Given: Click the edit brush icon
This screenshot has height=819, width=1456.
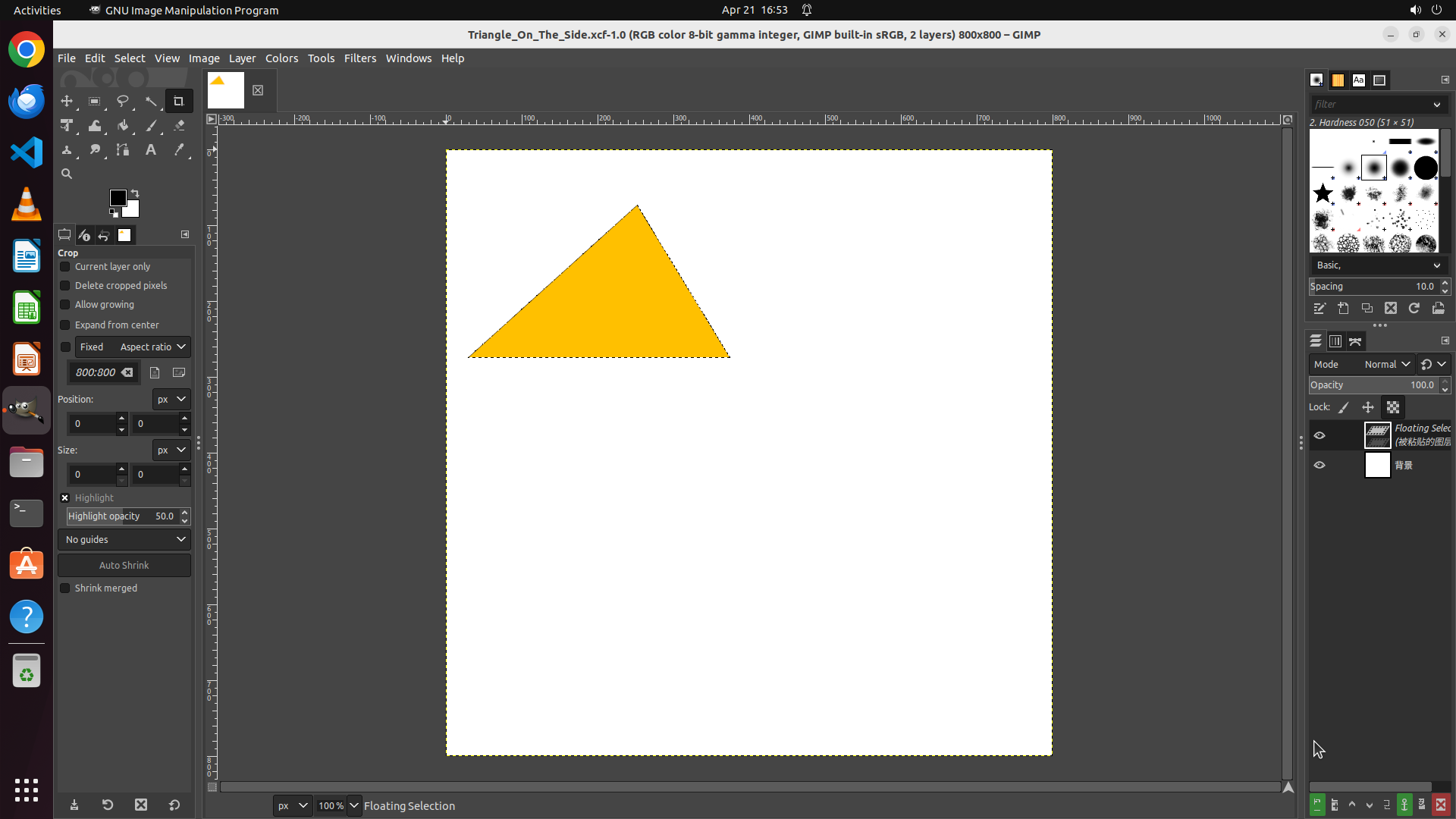Looking at the screenshot, I should click(x=1319, y=308).
